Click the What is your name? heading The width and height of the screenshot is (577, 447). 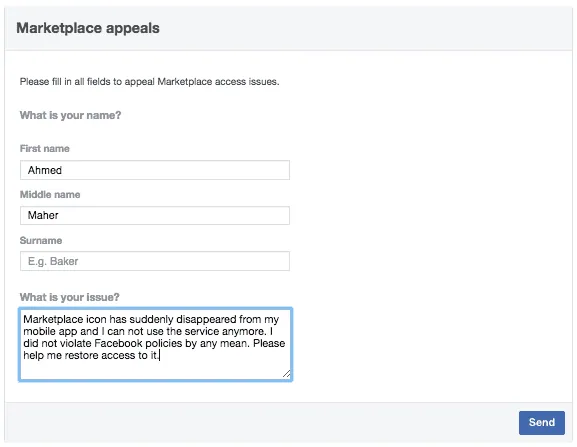[70, 115]
